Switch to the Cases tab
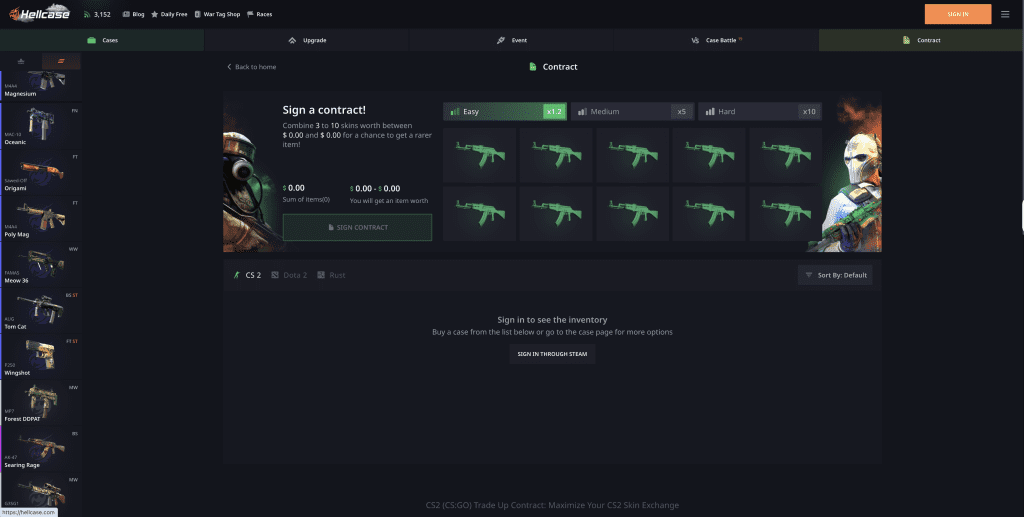This screenshot has height=517, width=1024. 102,40
